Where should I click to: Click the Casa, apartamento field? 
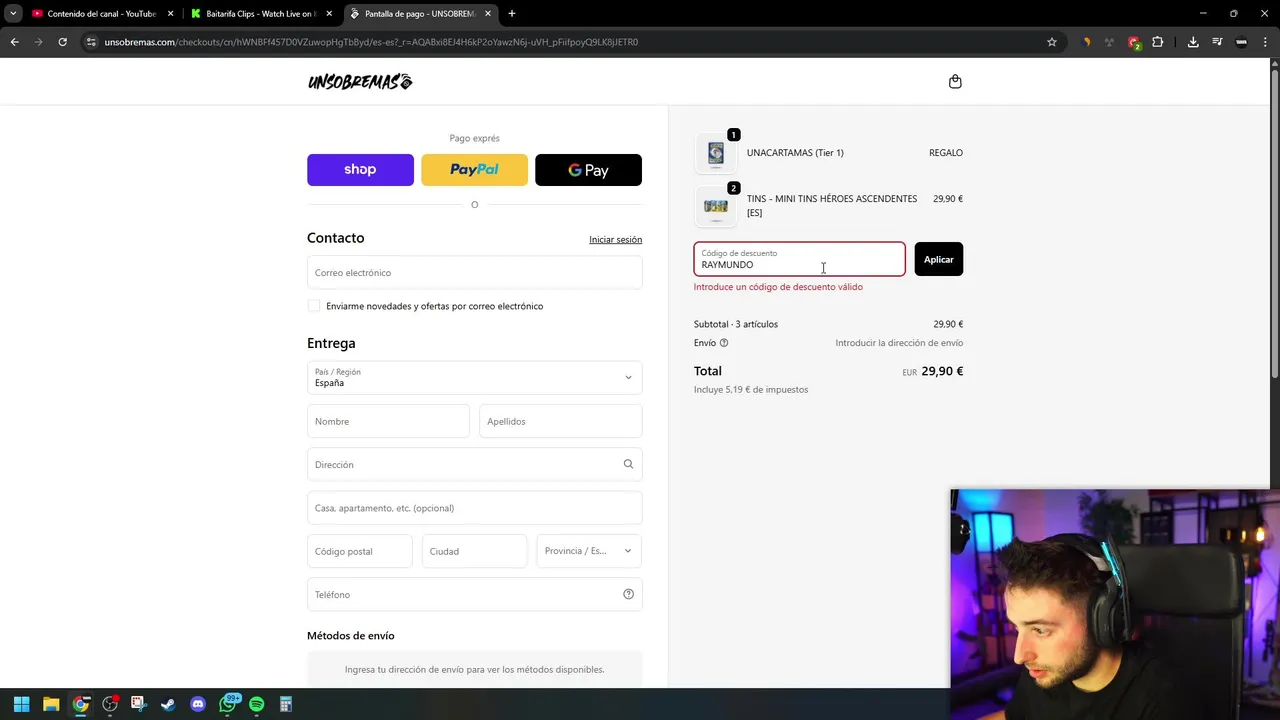474,508
